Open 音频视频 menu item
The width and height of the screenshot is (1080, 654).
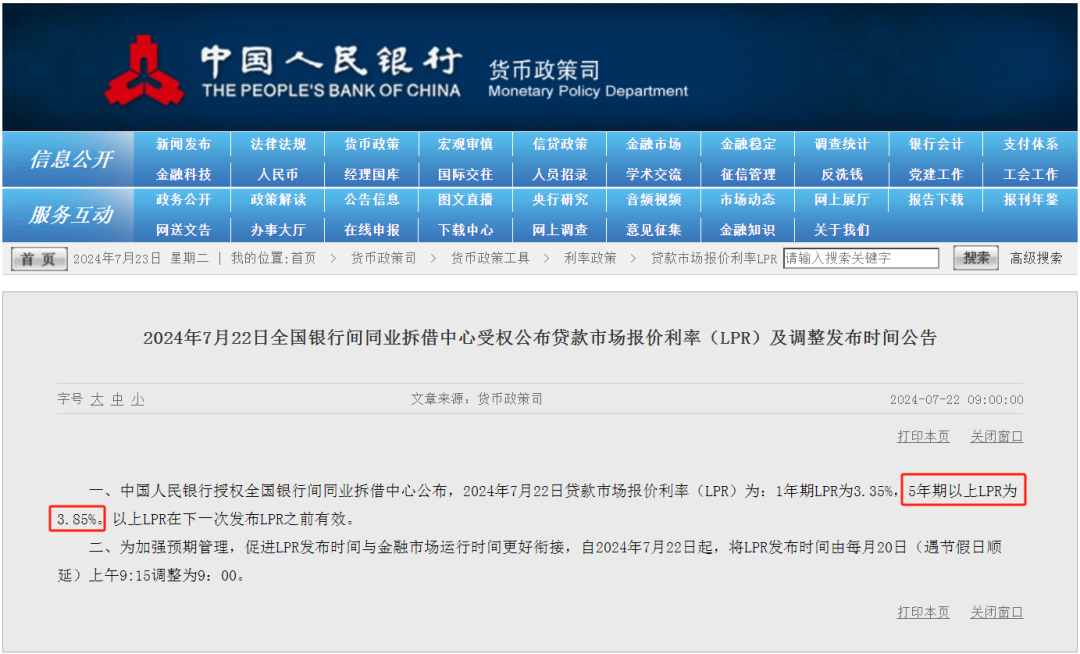[654, 200]
